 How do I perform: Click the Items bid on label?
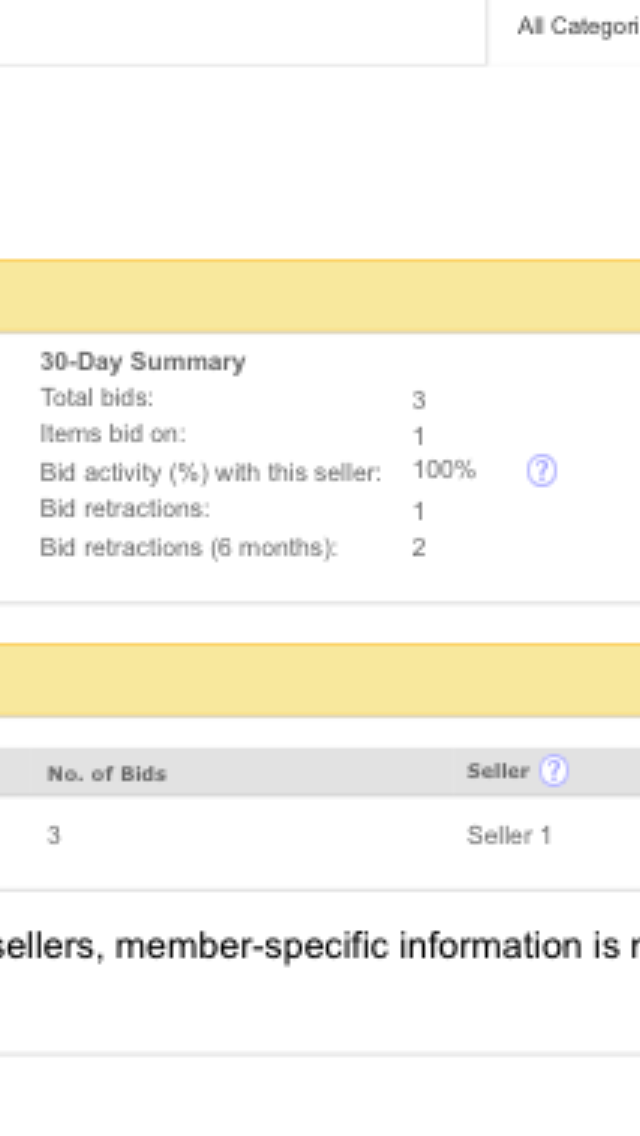point(112,434)
